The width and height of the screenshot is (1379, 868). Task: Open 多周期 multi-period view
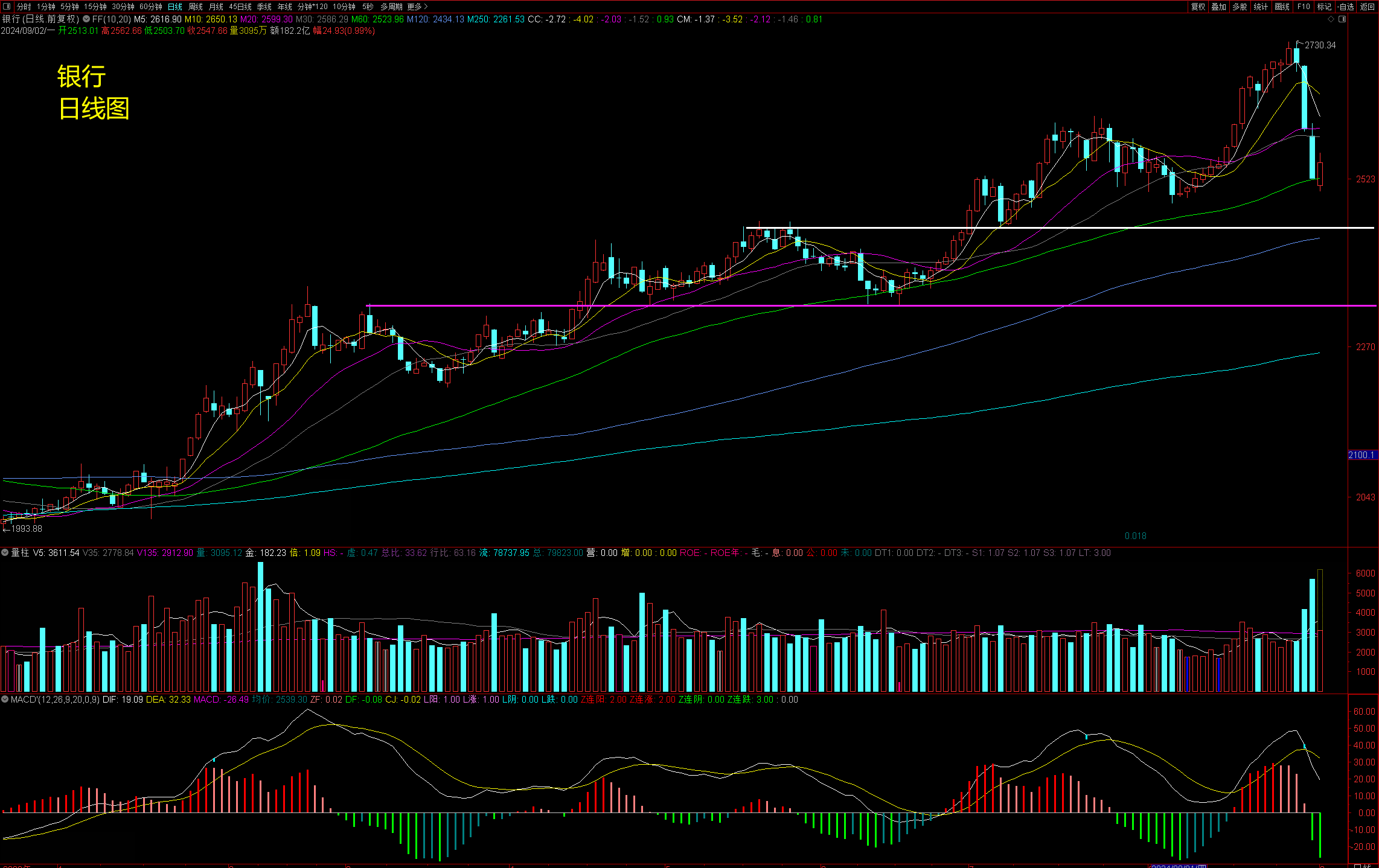click(x=391, y=7)
